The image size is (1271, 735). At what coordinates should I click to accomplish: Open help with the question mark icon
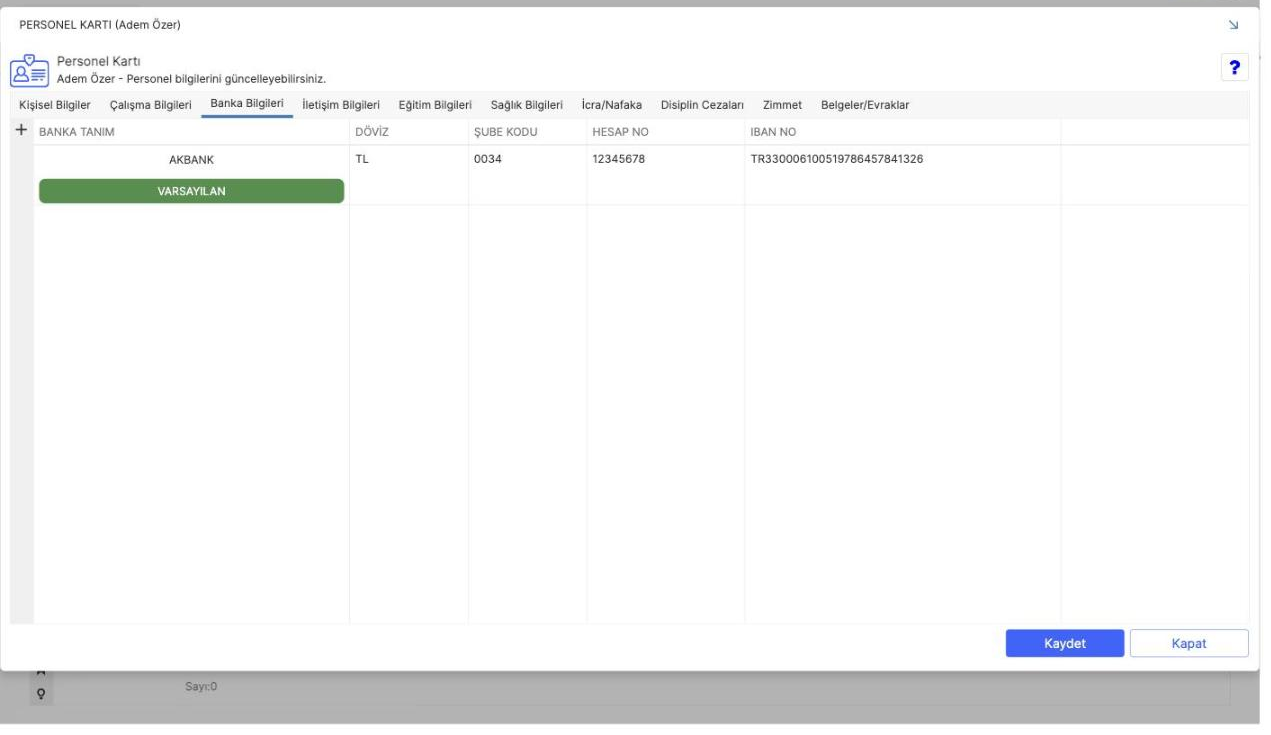[1235, 67]
